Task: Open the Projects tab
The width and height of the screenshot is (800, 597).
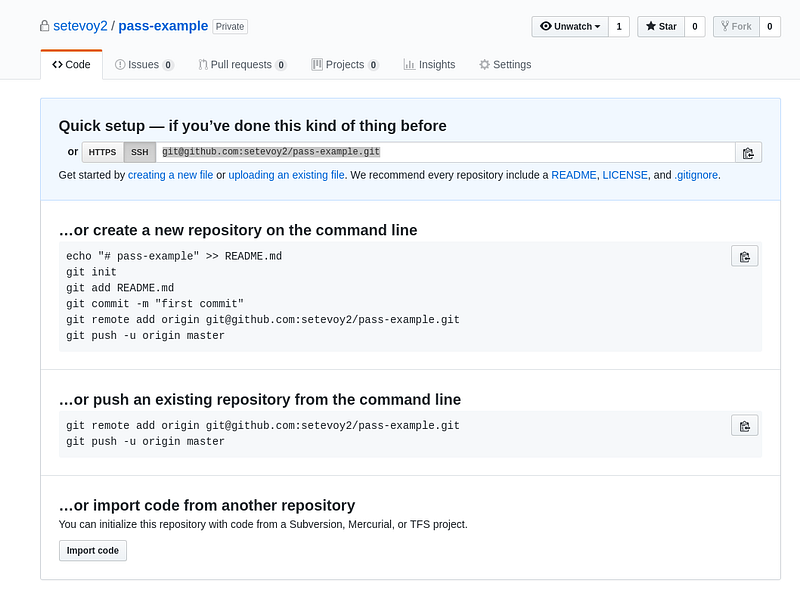Action: (x=345, y=65)
